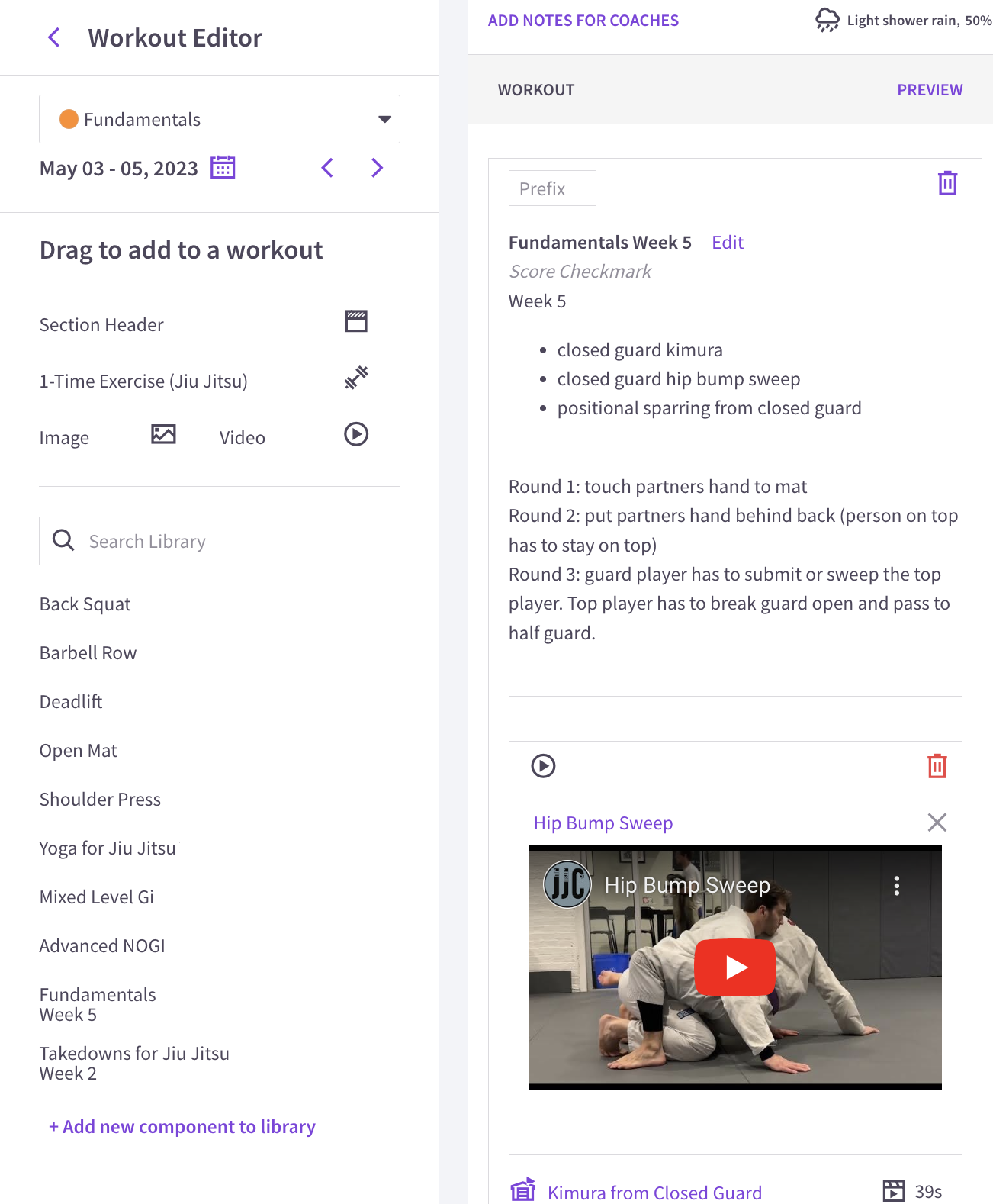
Task: Open the calendar date picker icon
Action: coord(223,167)
